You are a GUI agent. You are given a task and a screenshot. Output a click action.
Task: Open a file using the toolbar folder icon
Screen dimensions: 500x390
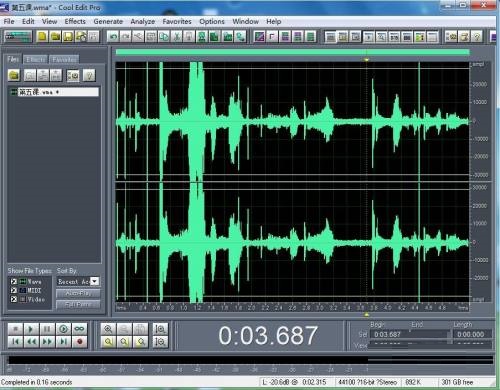click(x=55, y=36)
